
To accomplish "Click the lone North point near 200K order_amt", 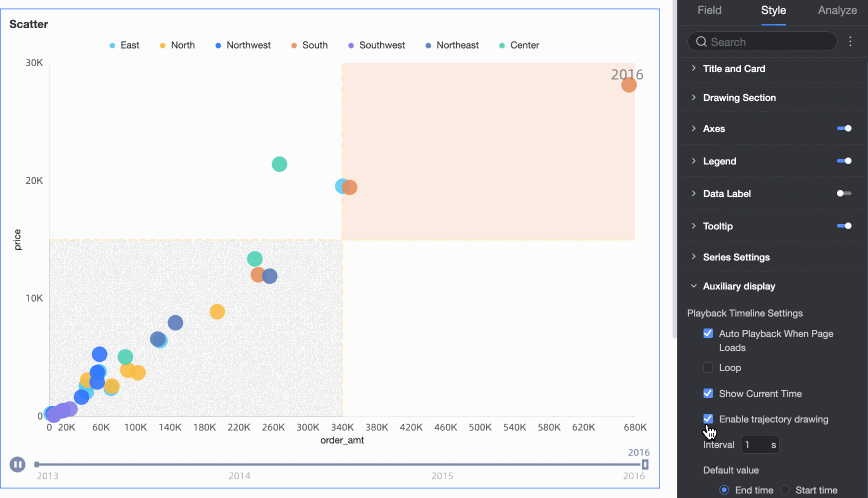I will coord(217,312).
